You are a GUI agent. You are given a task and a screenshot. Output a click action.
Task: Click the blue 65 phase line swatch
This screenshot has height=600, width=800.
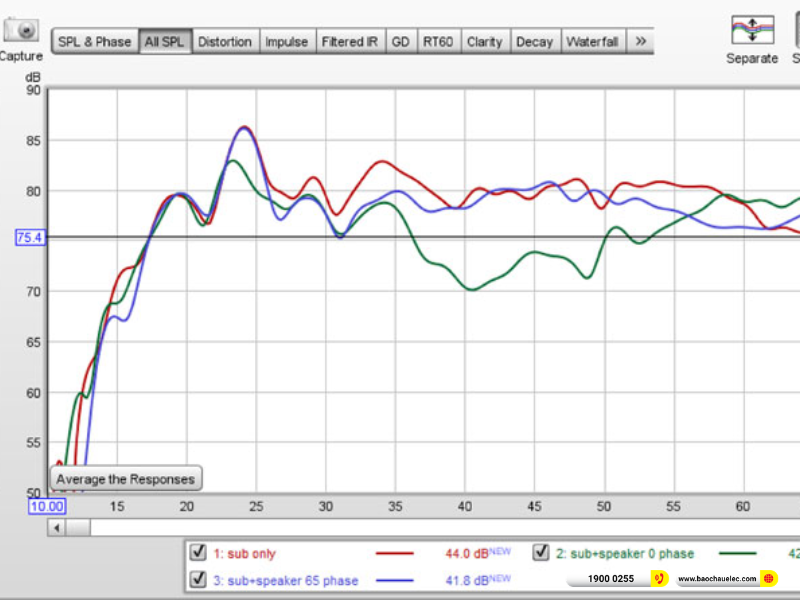pyautogui.click(x=395, y=580)
